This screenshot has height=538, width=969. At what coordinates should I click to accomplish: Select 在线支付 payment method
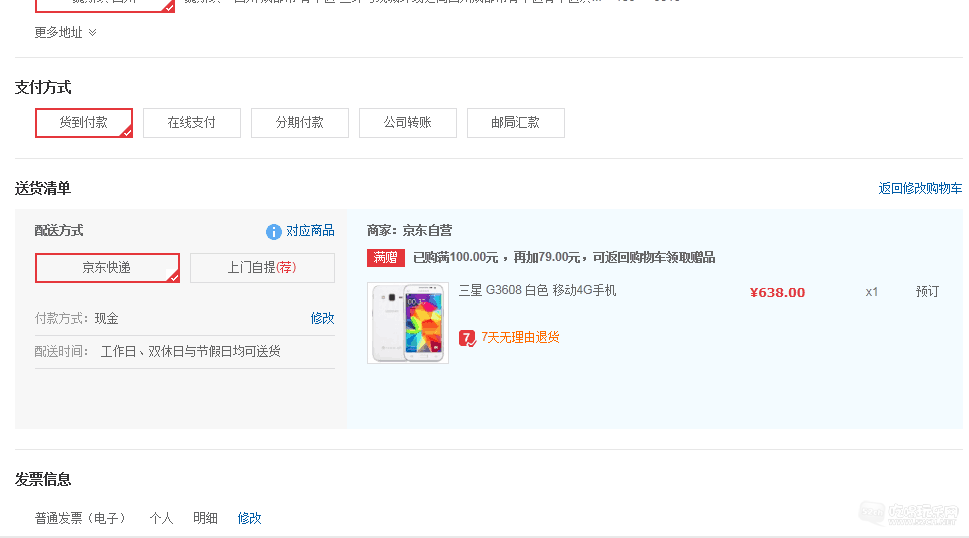coord(192,122)
